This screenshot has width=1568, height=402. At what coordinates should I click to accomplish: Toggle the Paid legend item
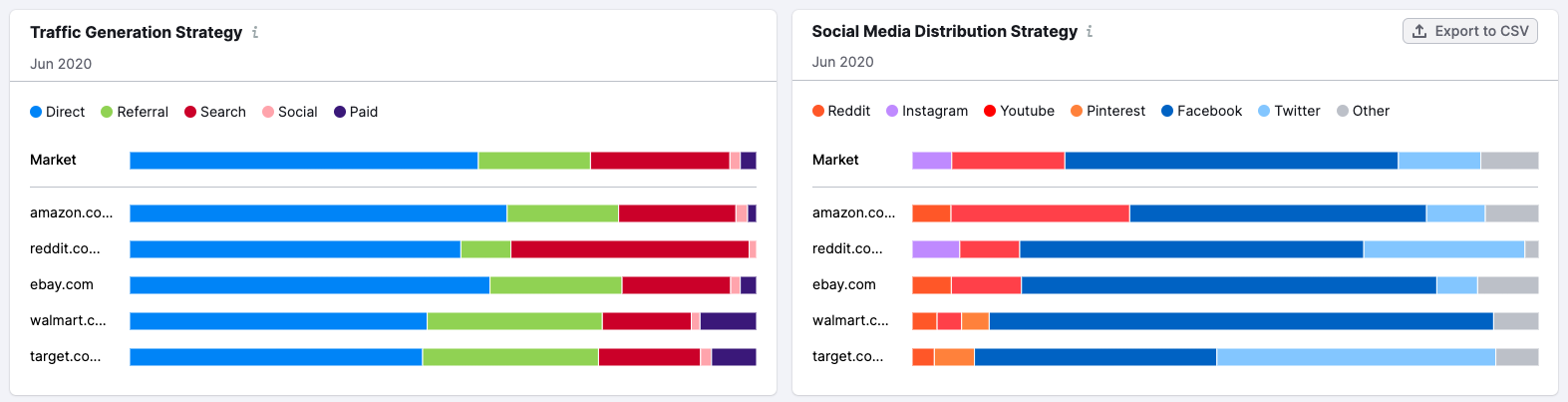coord(356,112)
